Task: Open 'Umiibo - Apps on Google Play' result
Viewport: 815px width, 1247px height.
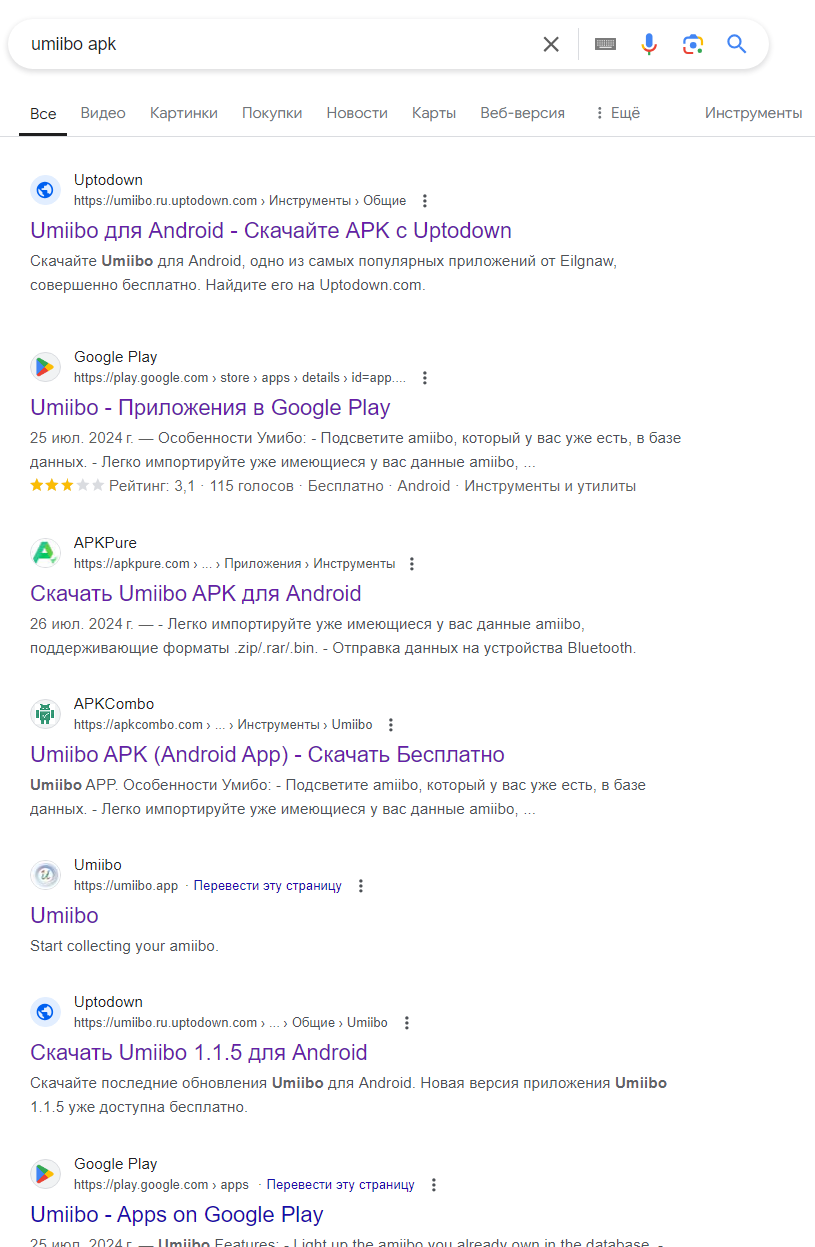Action: click(177, 1215)
